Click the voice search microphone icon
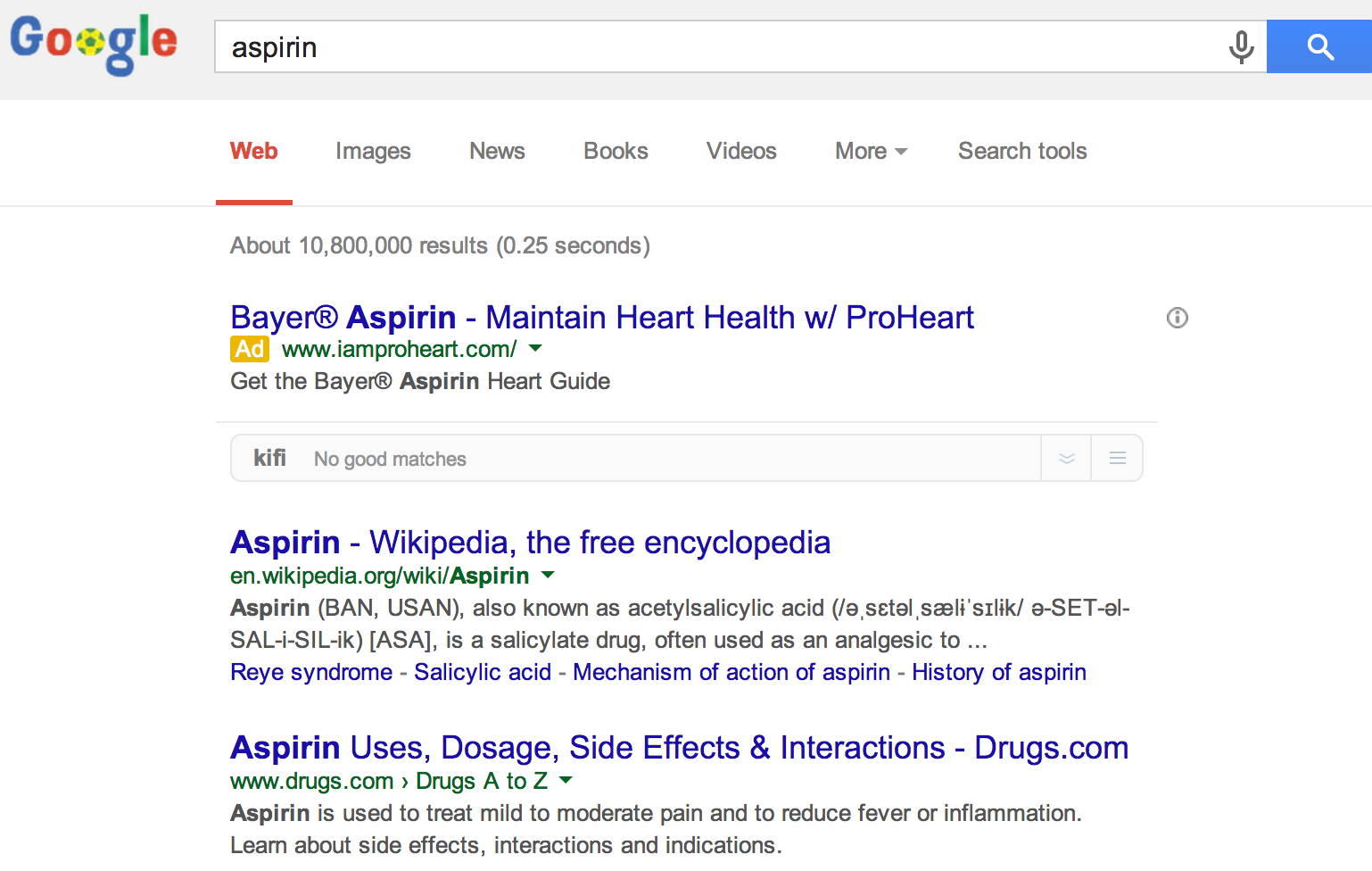Screen dimensions: 1372x871 tap(1241, 46)
